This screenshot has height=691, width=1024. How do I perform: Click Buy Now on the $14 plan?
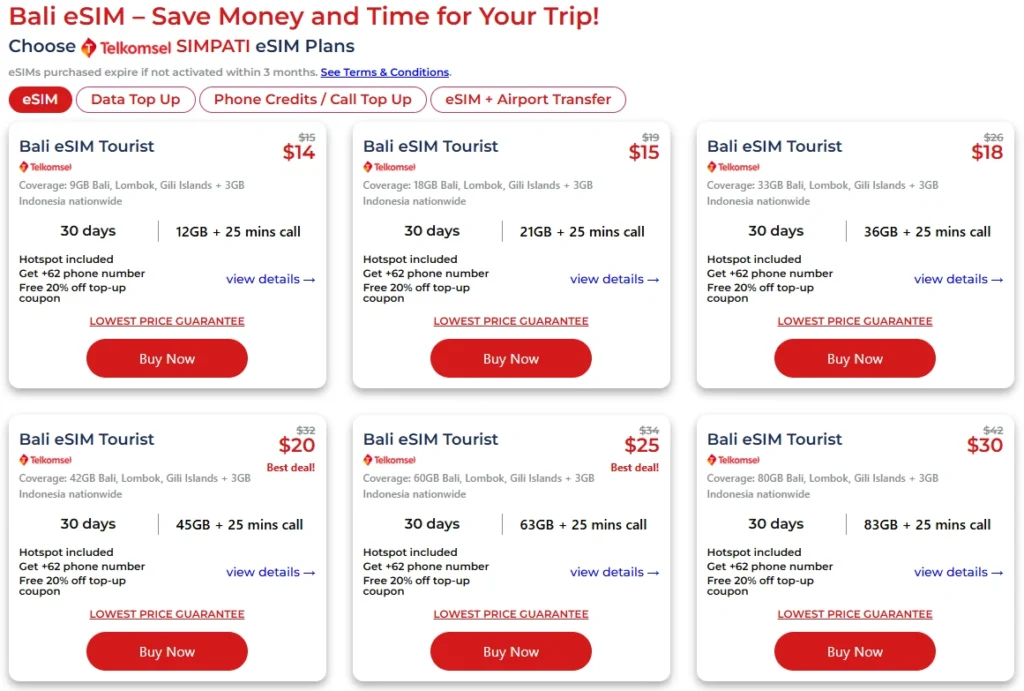166,358
